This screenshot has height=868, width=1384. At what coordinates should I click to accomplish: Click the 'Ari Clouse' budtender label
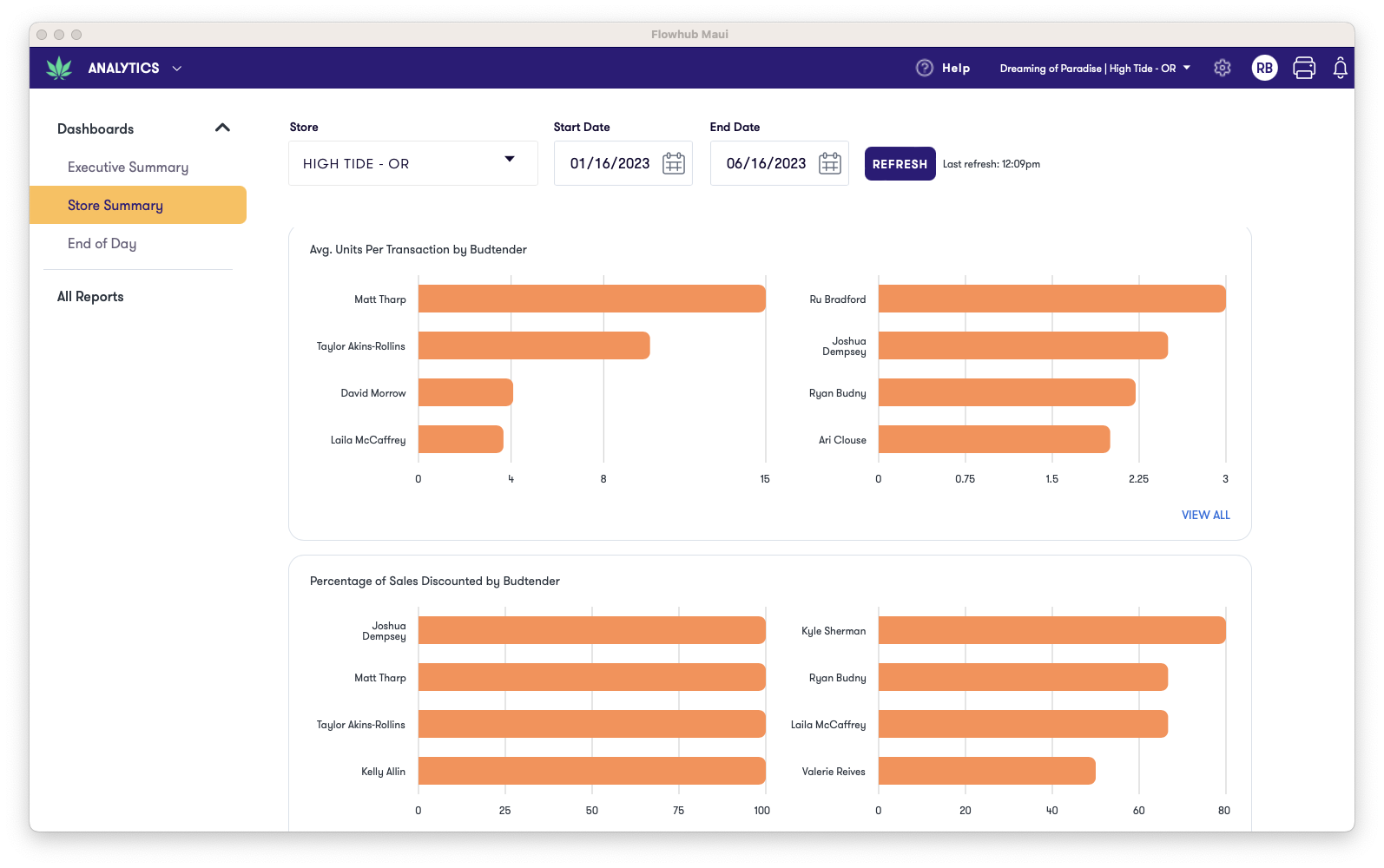pos(842,440)
